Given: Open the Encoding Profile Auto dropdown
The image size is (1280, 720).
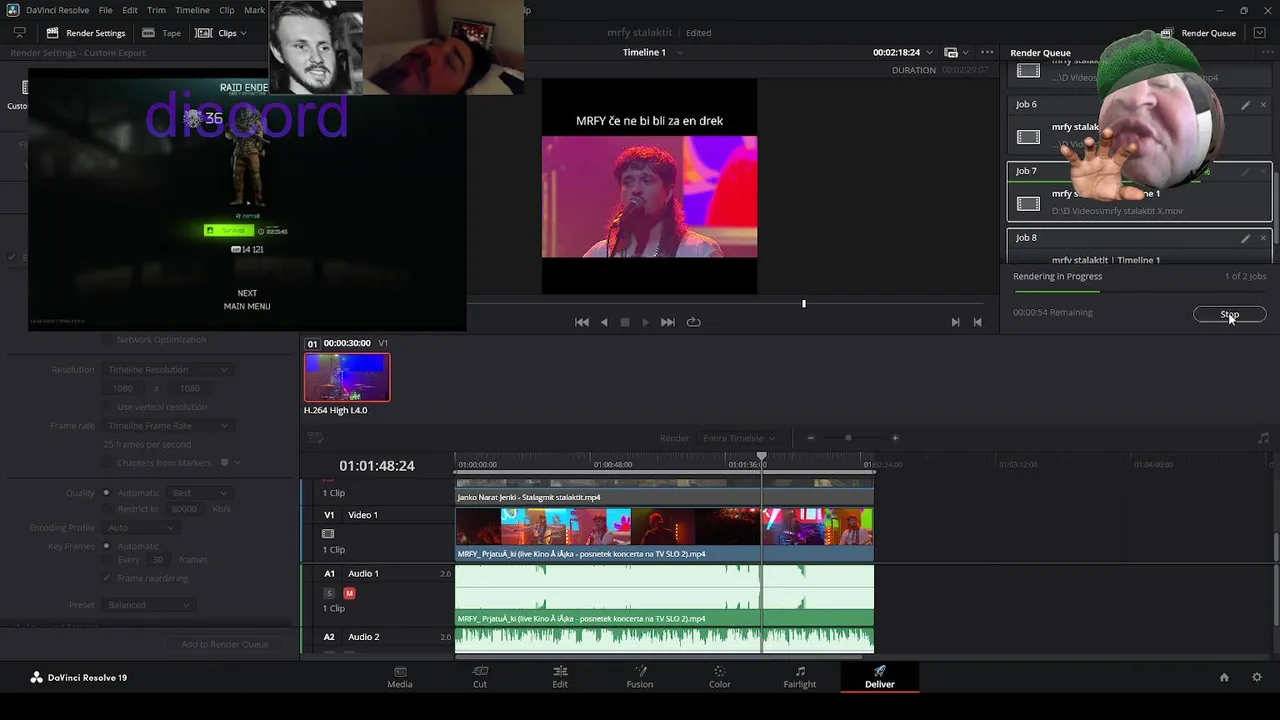Looking at the screenshot, I should (140, 527).
